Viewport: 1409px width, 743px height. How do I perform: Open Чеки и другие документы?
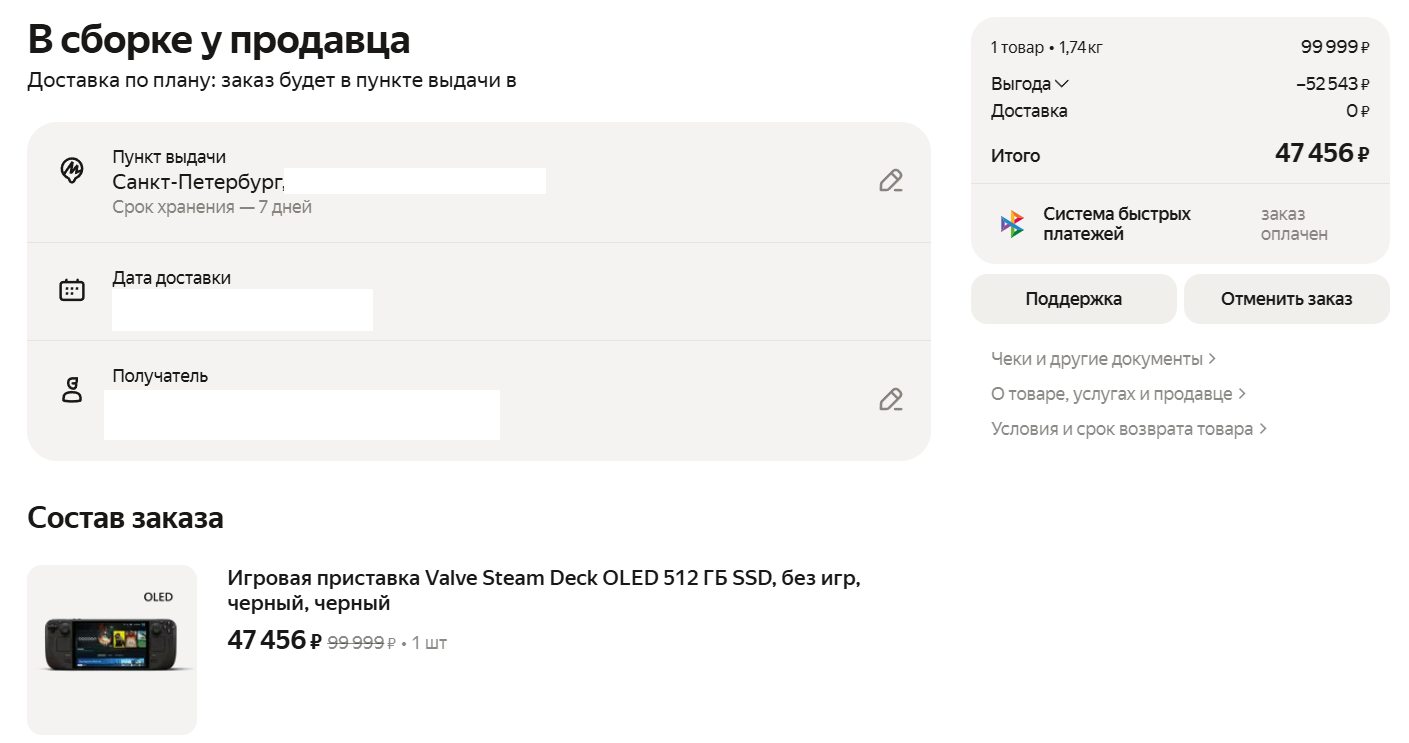click(1103, 359)
